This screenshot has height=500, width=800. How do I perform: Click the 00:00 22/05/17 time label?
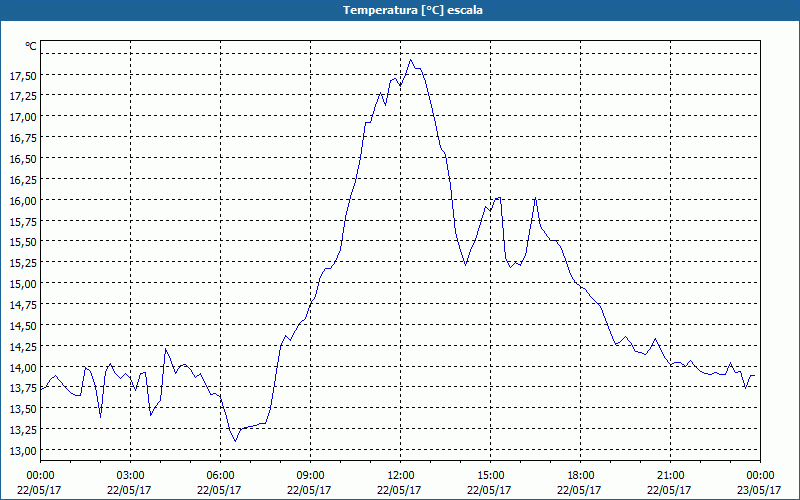[x=40, y=483]
